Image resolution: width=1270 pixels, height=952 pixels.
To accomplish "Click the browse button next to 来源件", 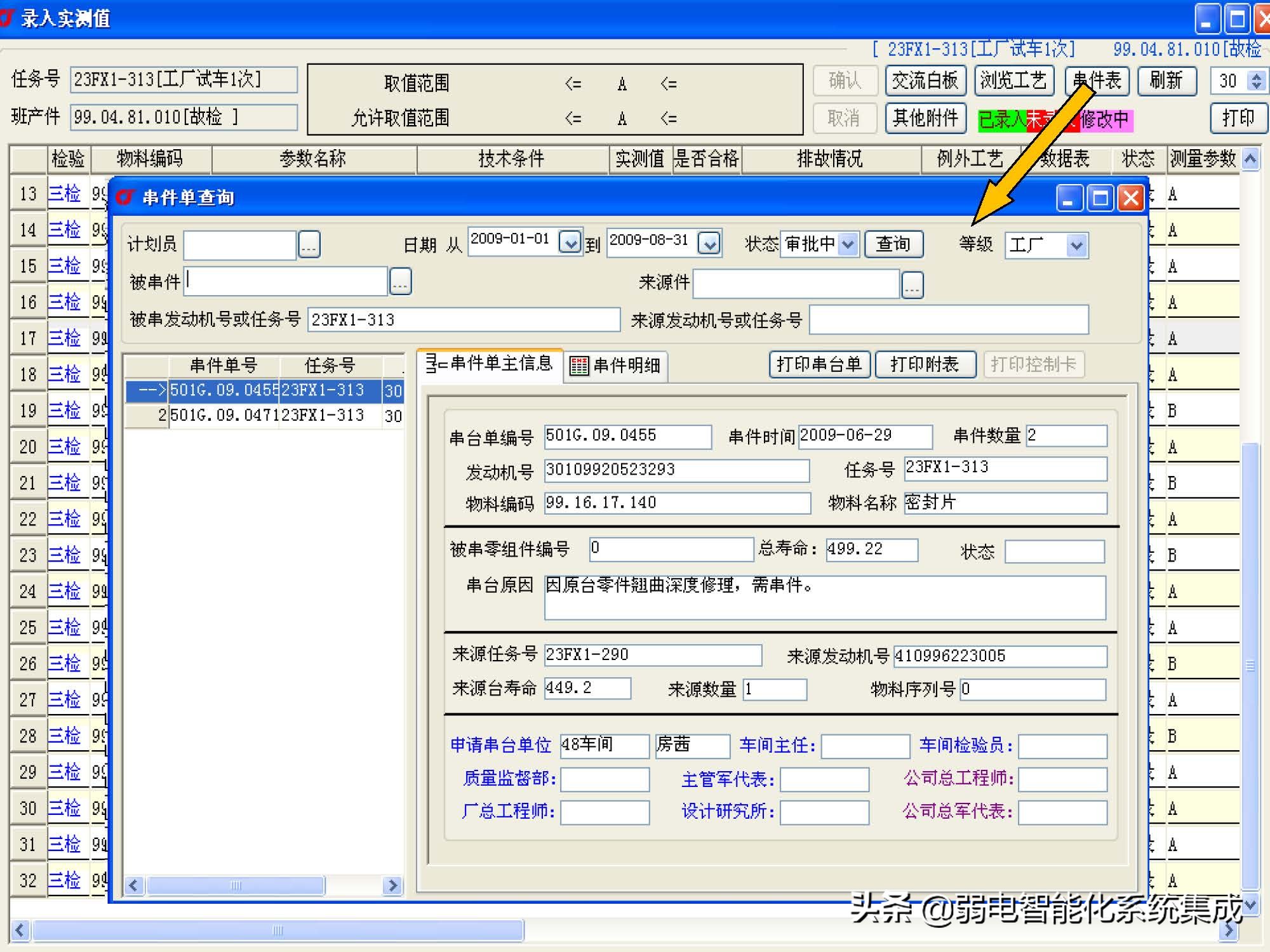I will click(912, 284).
